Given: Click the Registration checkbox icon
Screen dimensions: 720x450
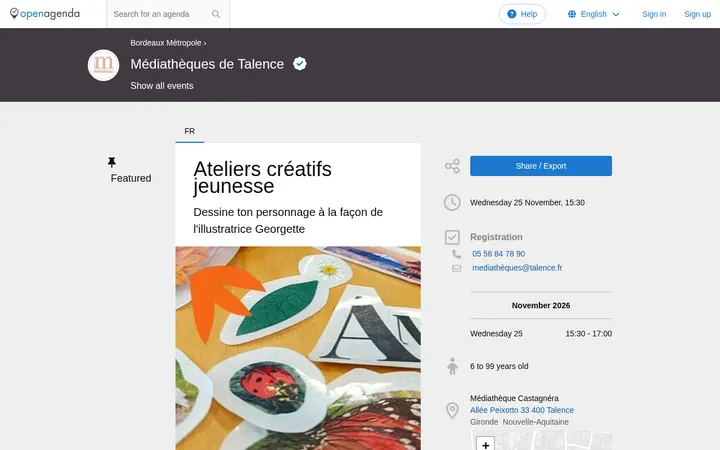Looking at the screenshot, I should 452,237.
